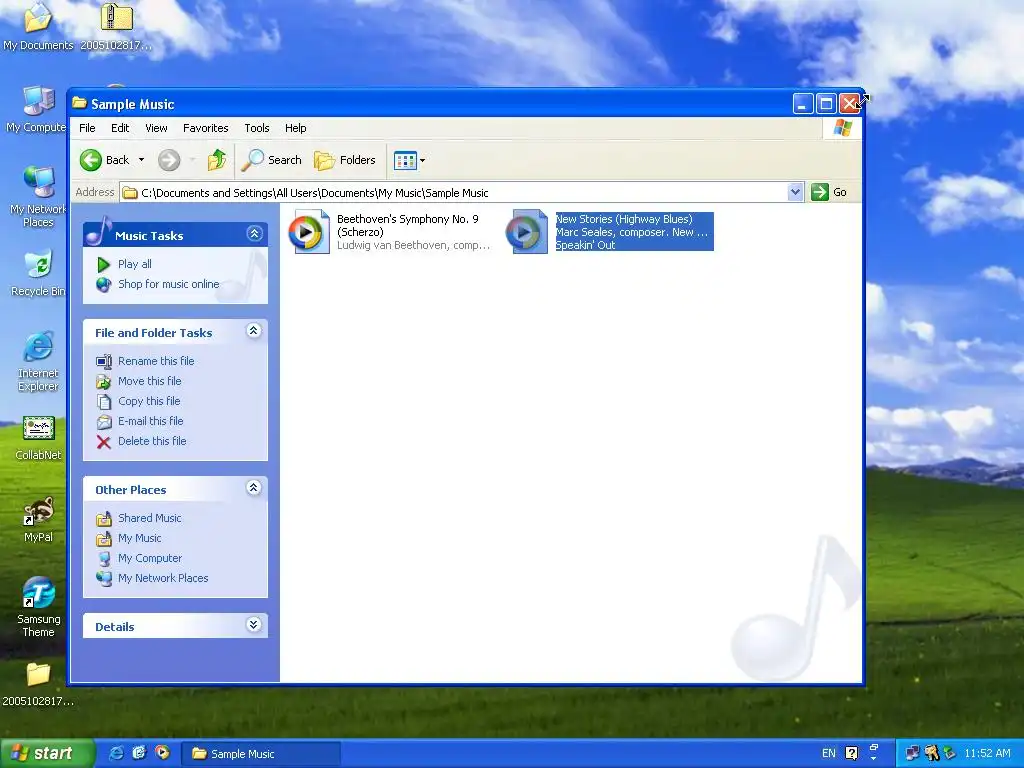Viewport: 1024px width, 768px height.
Task: Open the Search pane
Action: point(272,160)
